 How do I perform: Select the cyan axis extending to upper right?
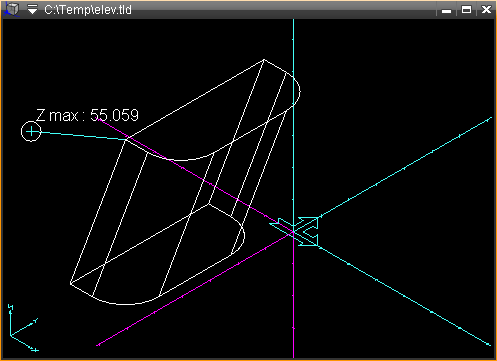405,168
